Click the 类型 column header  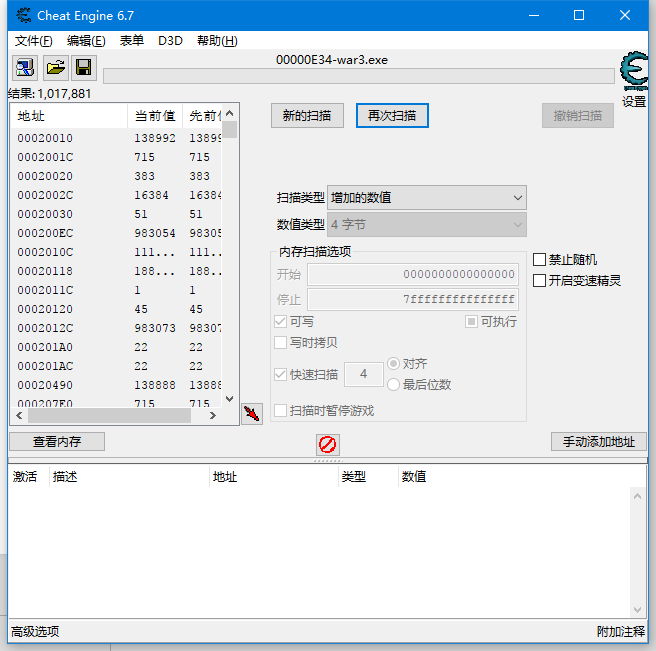coord(368,477)
